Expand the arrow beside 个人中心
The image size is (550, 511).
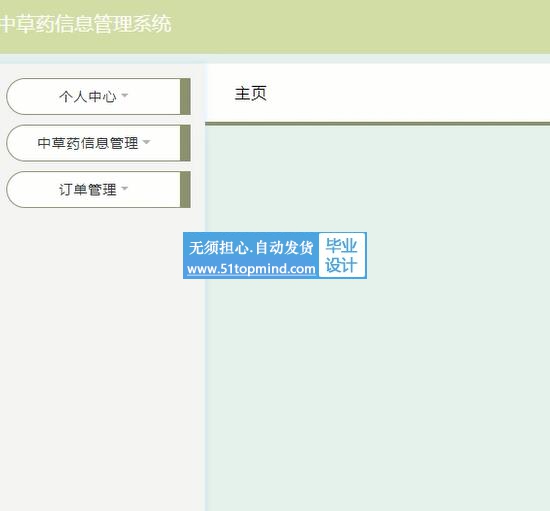125,95
